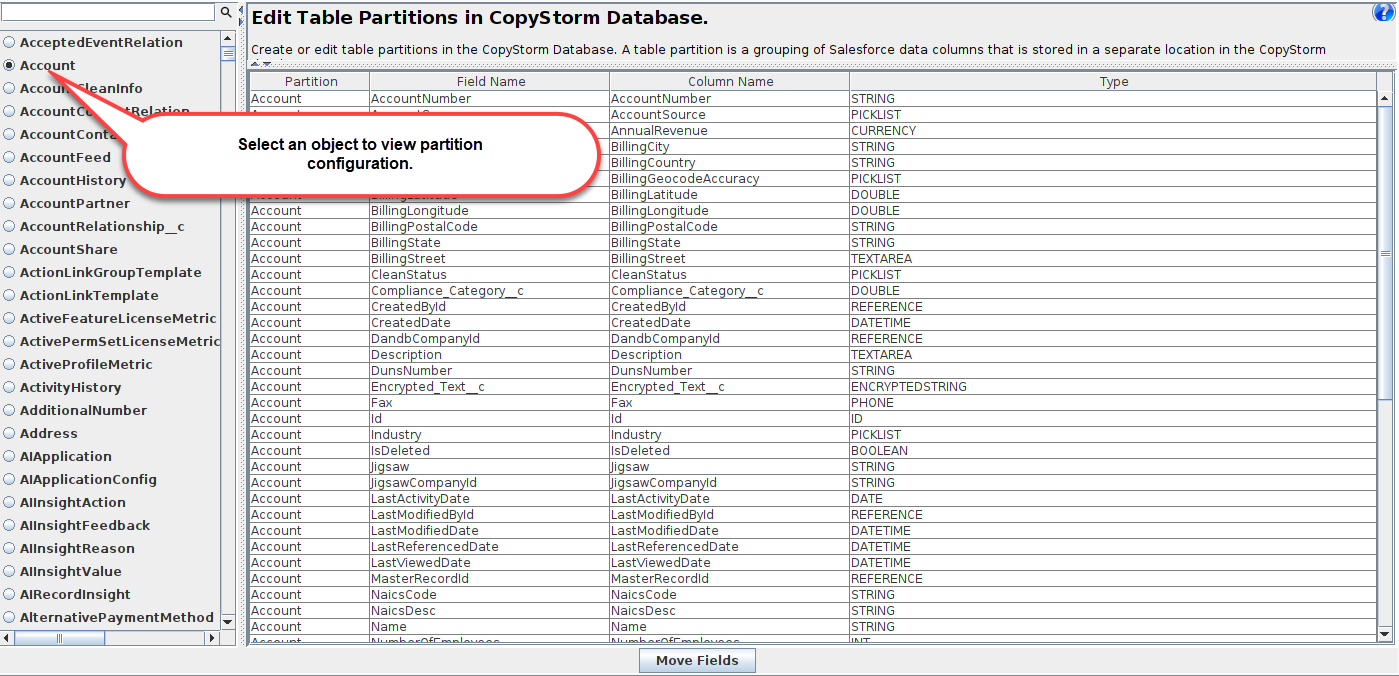Collapse the sidebar with the left divider arrow
Viewport: 1399px width, 676px height.
[x=241, y=10]
